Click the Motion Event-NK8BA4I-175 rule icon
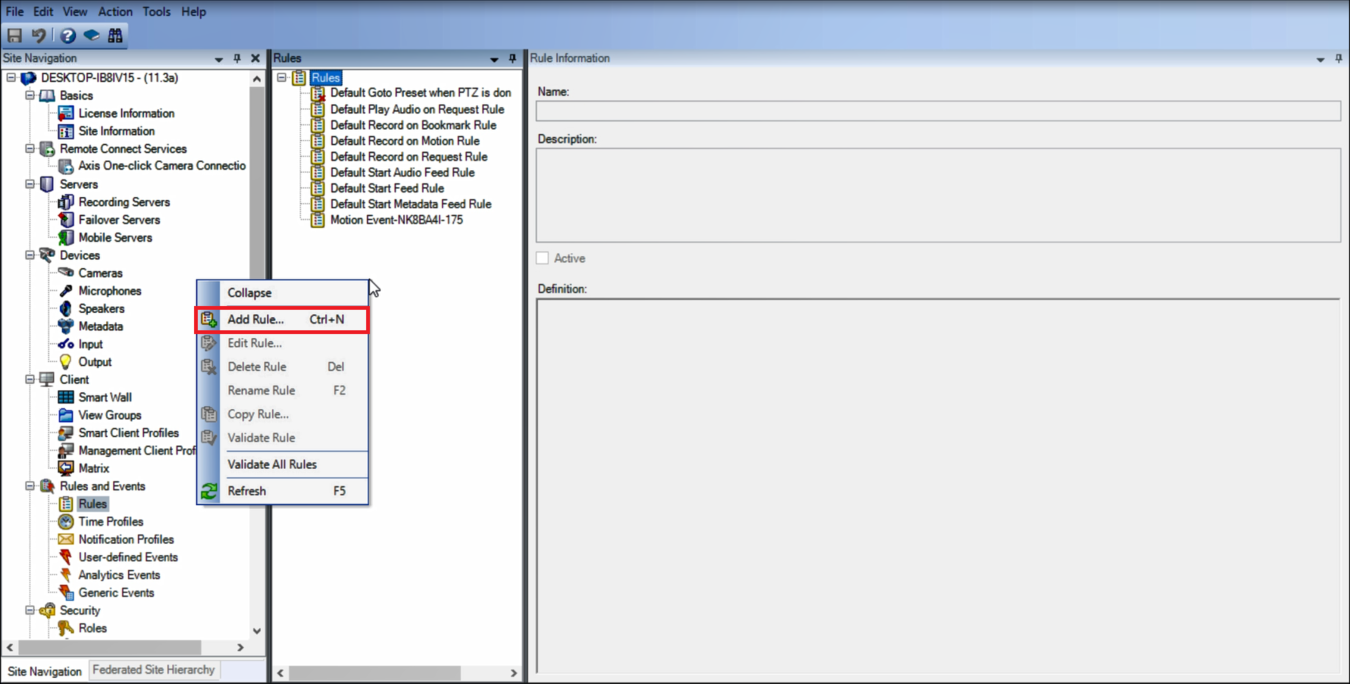Image resolution: width=1350 pixels, height=684 pixels. [318, 220]
